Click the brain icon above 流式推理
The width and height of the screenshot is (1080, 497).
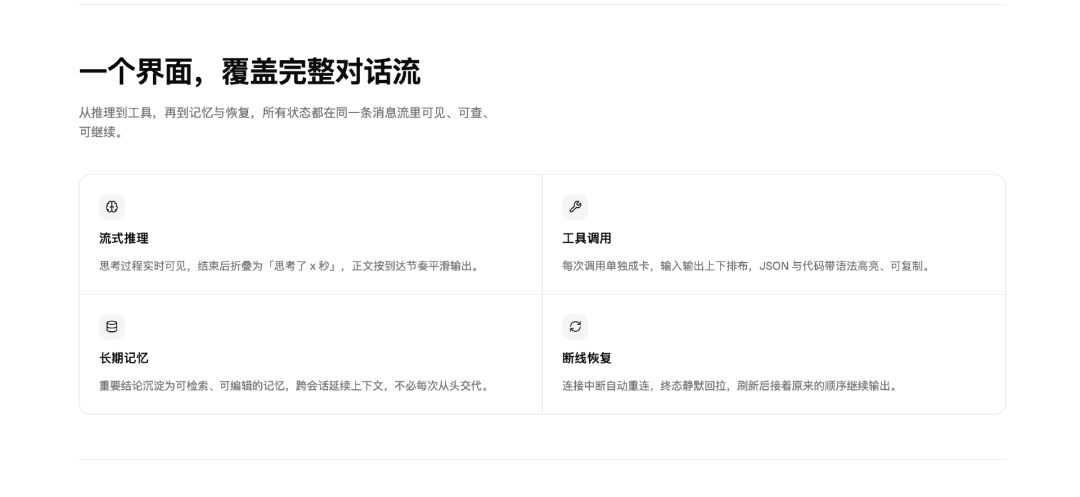coord(112,207)
